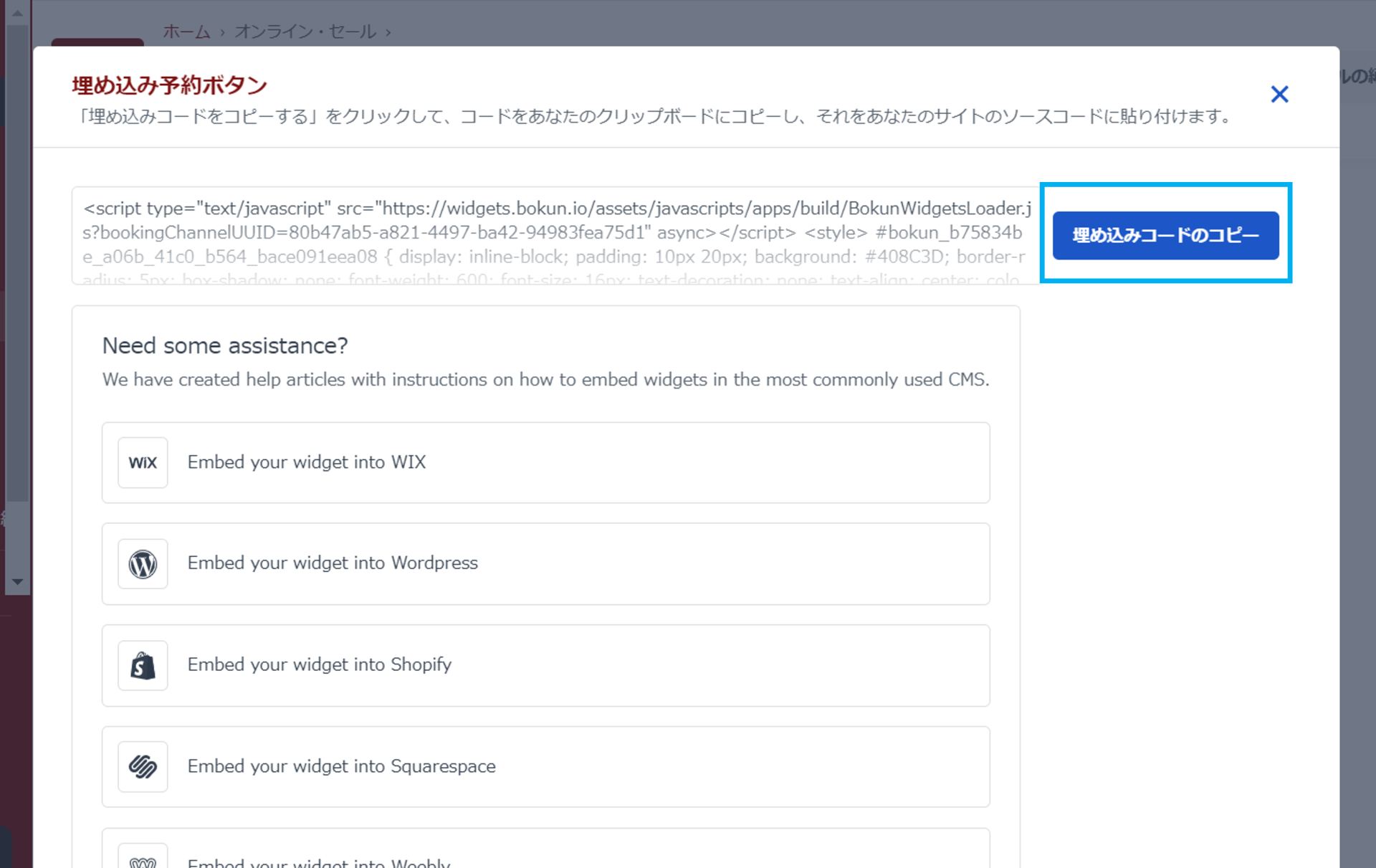Open Embed your widget into WIX article
The image size is (1376, 868).
(x=307, y=462)
